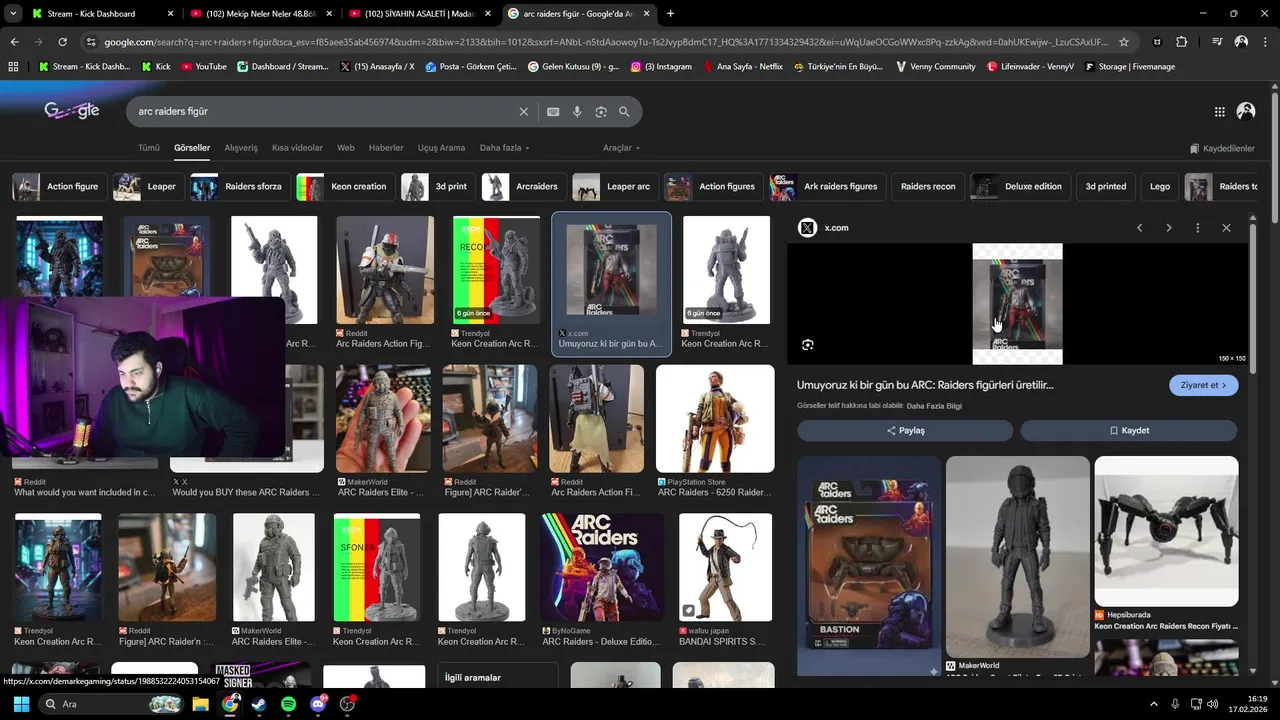Select the Leaper filter chip

coord(148,187)
